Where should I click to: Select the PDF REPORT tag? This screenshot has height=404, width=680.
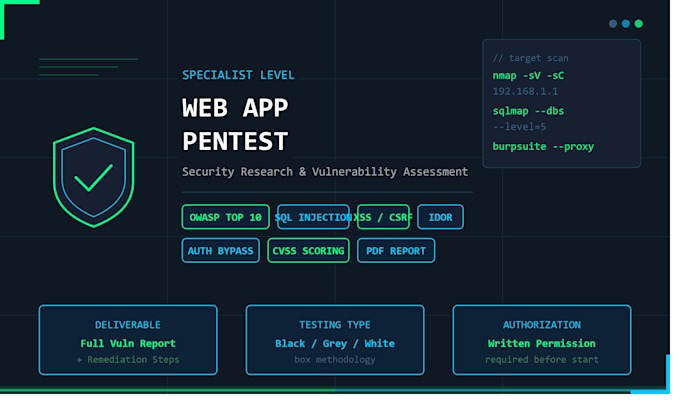396,251
